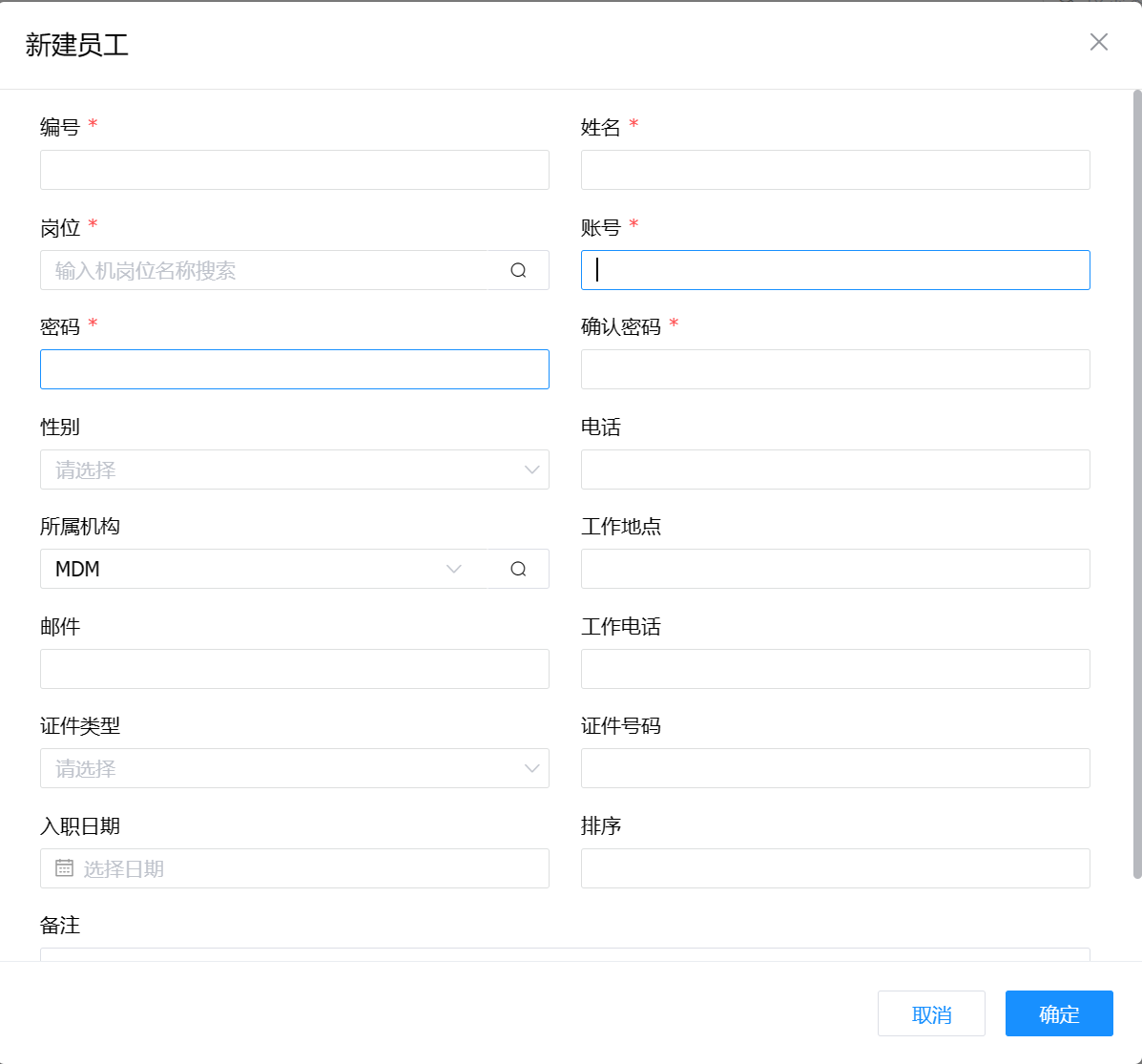Click the search icon in 岗位 field
The height and width of the screenshot is (1064, 1142).
pos(518,270)
